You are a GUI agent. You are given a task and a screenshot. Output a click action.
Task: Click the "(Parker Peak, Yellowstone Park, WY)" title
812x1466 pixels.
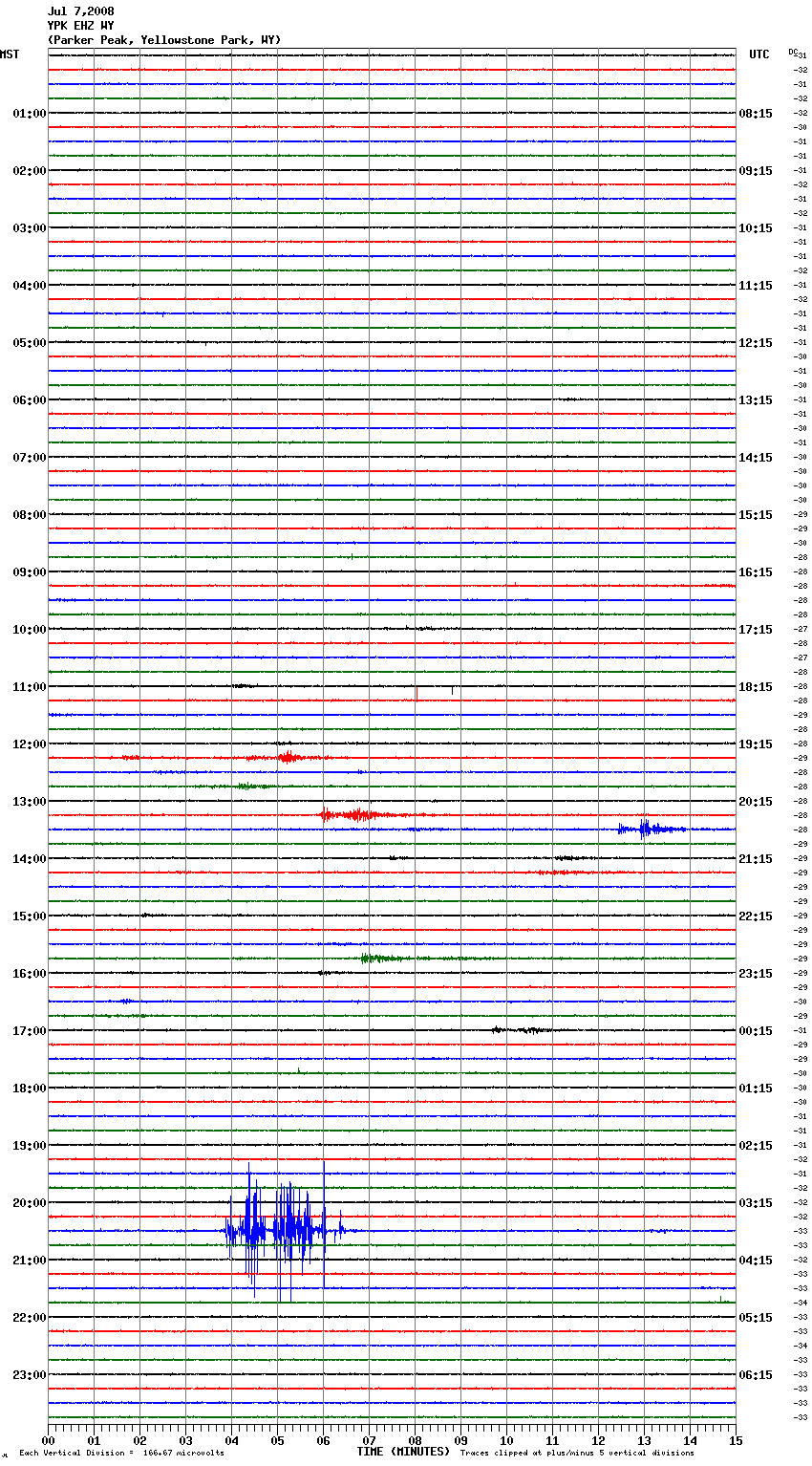(164, 40)
